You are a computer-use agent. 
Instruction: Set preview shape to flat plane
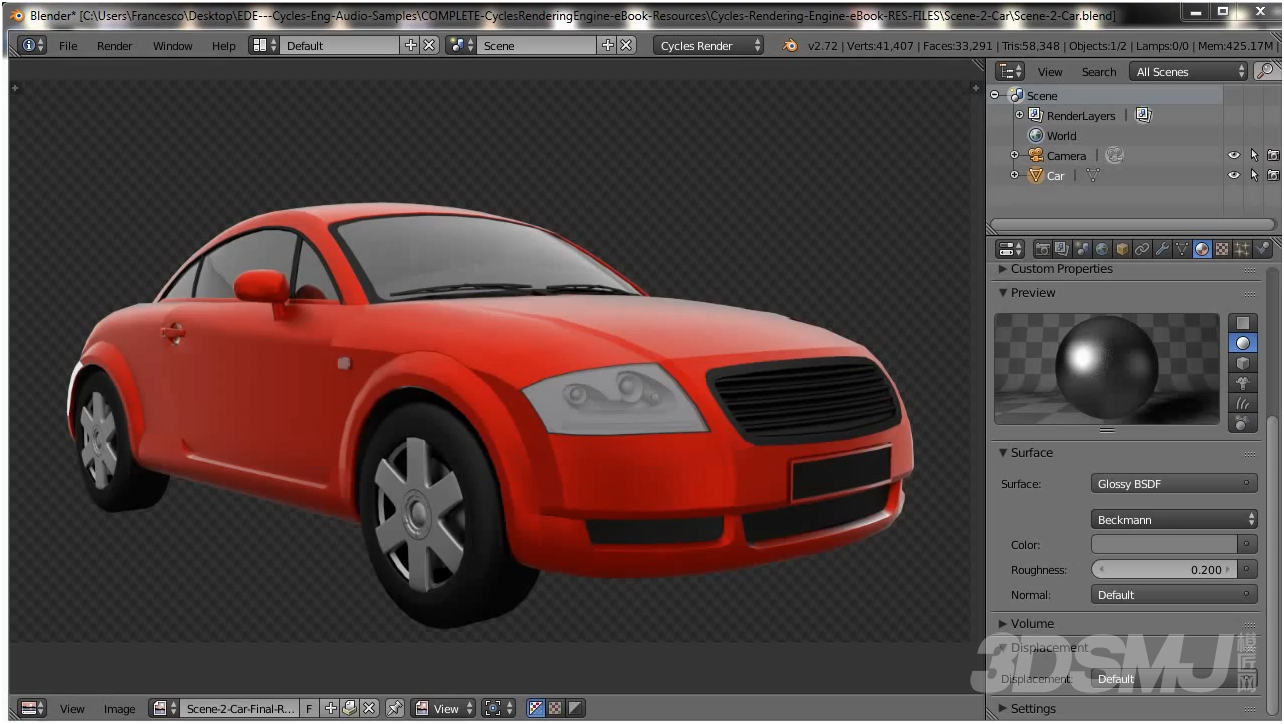click(1243, 323)
